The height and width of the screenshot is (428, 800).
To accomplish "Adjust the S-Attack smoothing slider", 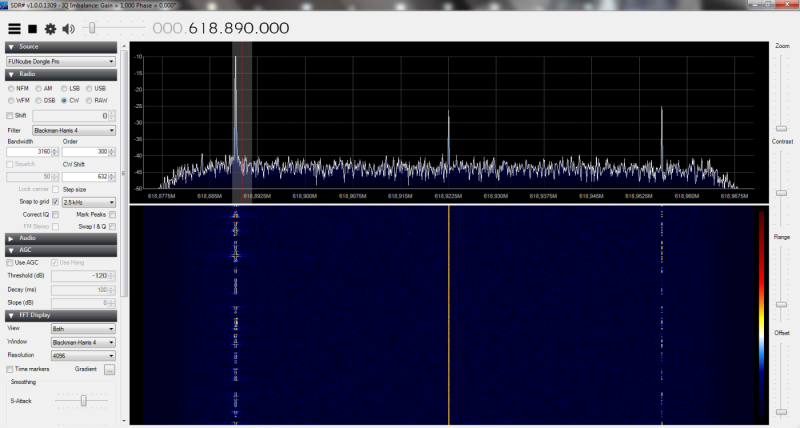I will [x=84, y=401].
